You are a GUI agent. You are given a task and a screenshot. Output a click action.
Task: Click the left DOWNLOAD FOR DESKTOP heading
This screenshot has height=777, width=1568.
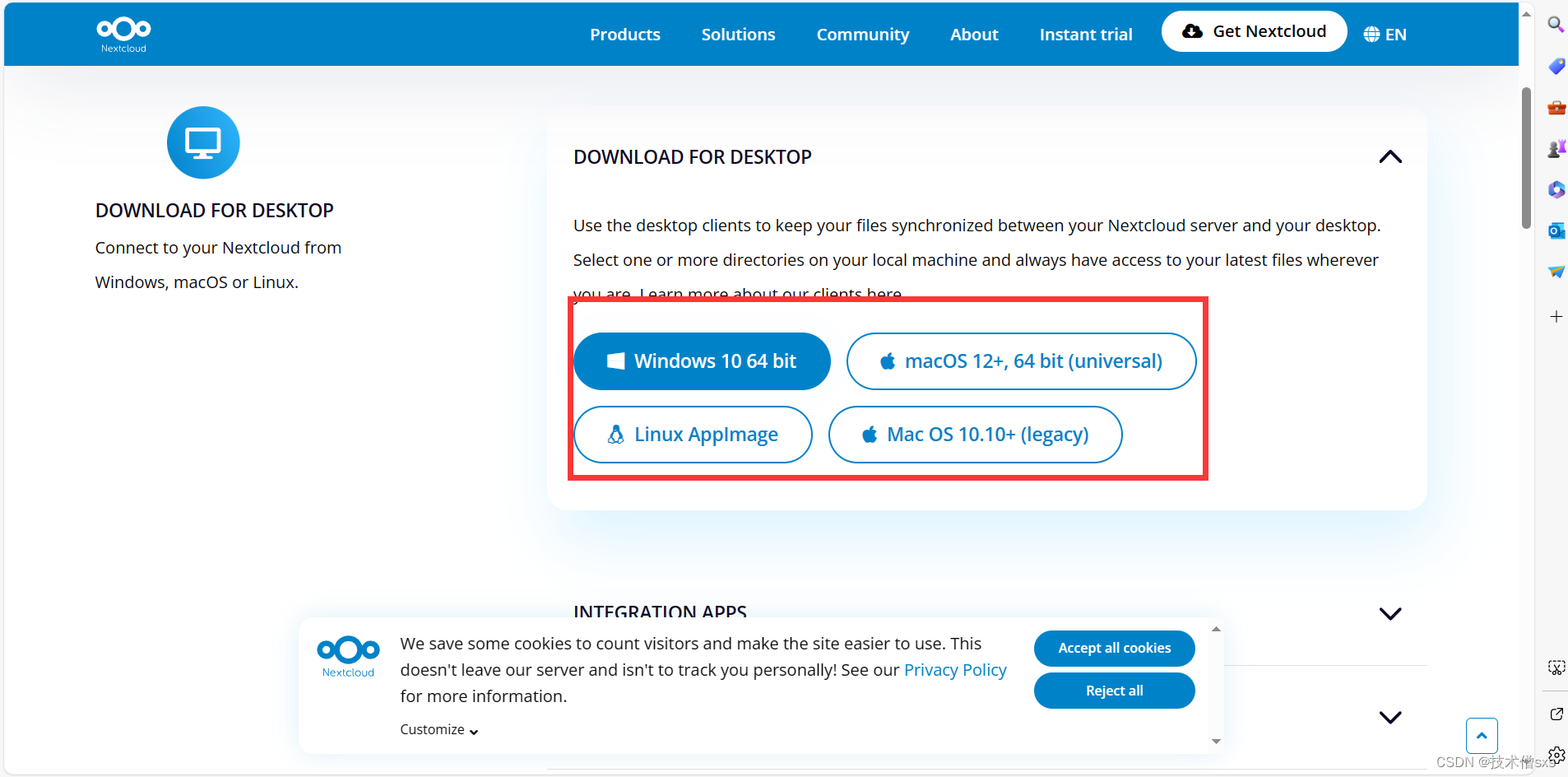(215, 211)
